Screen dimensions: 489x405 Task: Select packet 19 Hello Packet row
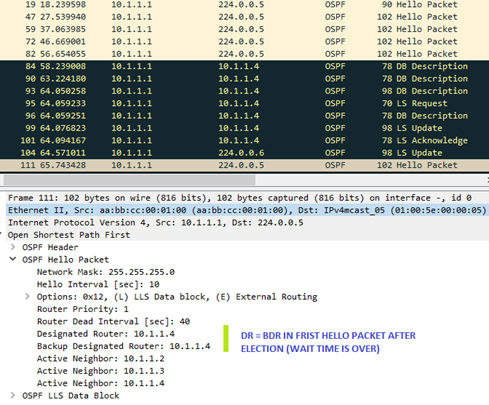tap(244, 5)
